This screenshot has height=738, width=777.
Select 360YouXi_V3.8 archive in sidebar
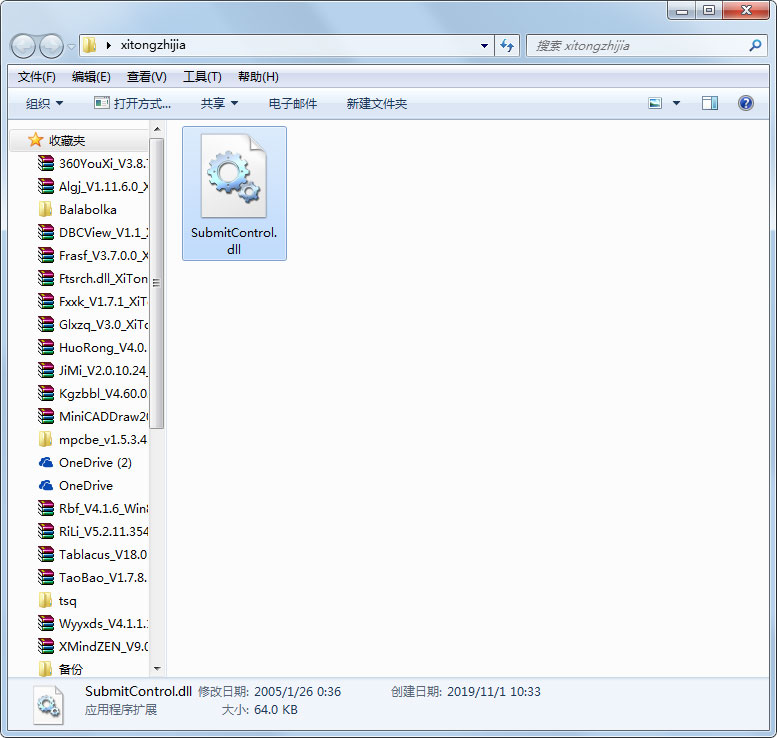[x=93, y=164]
